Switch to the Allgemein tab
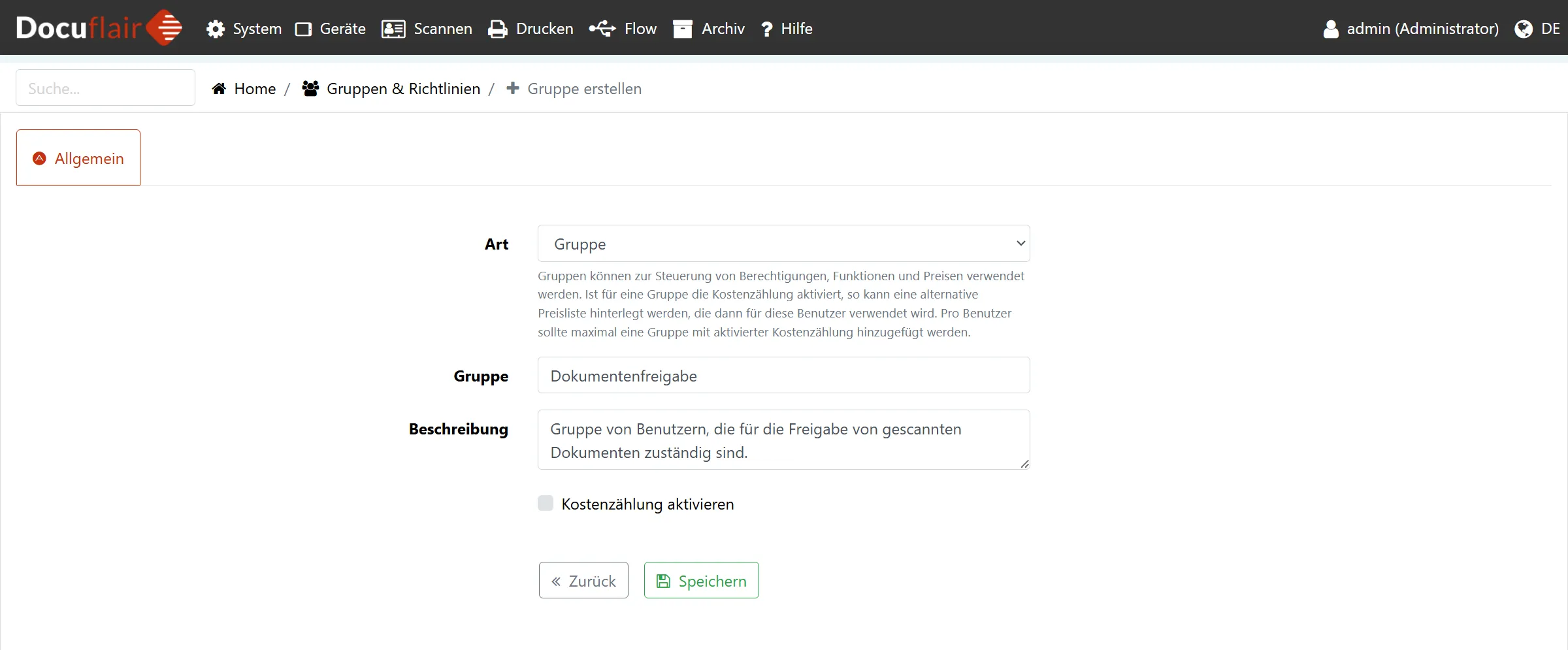Screen dimensions: 1568x650 [78, 158]
